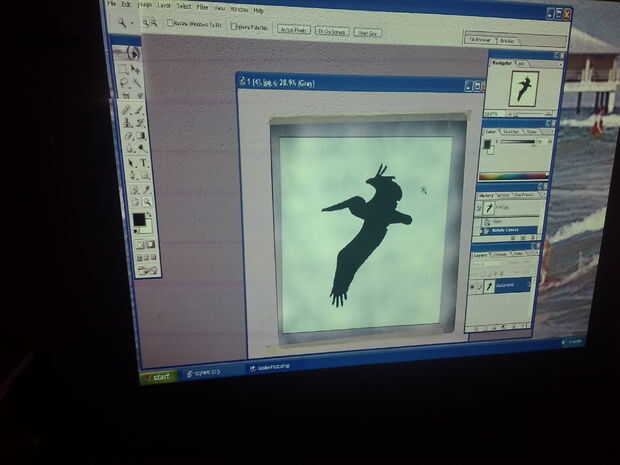Switch to Quick Mask Mode
Image resolution: width=620 pixels, height=465 pixels.
click(150, 245)
